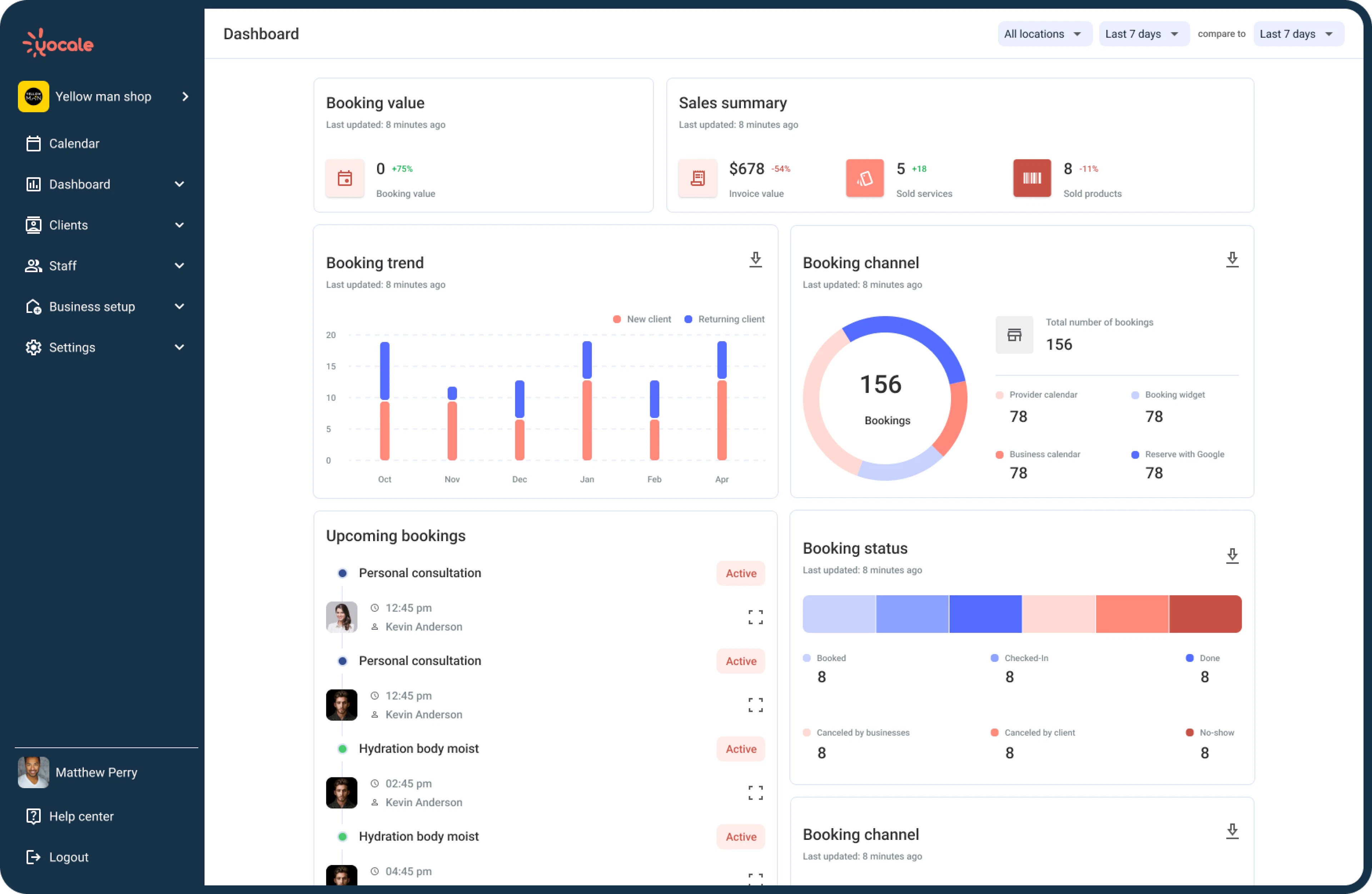Expand the first Personal consultation booking details

click(x=755, y=617)
